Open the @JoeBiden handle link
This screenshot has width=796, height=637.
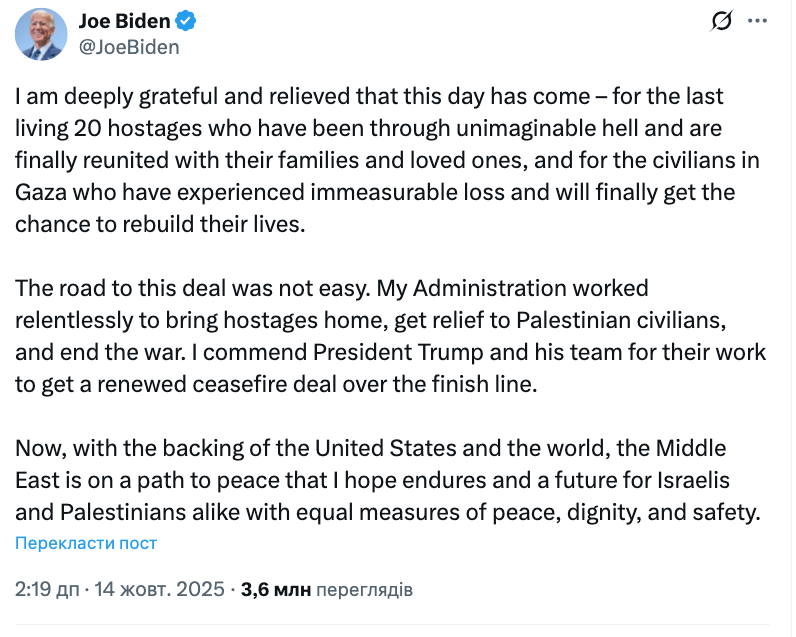(x=129, y=46)
